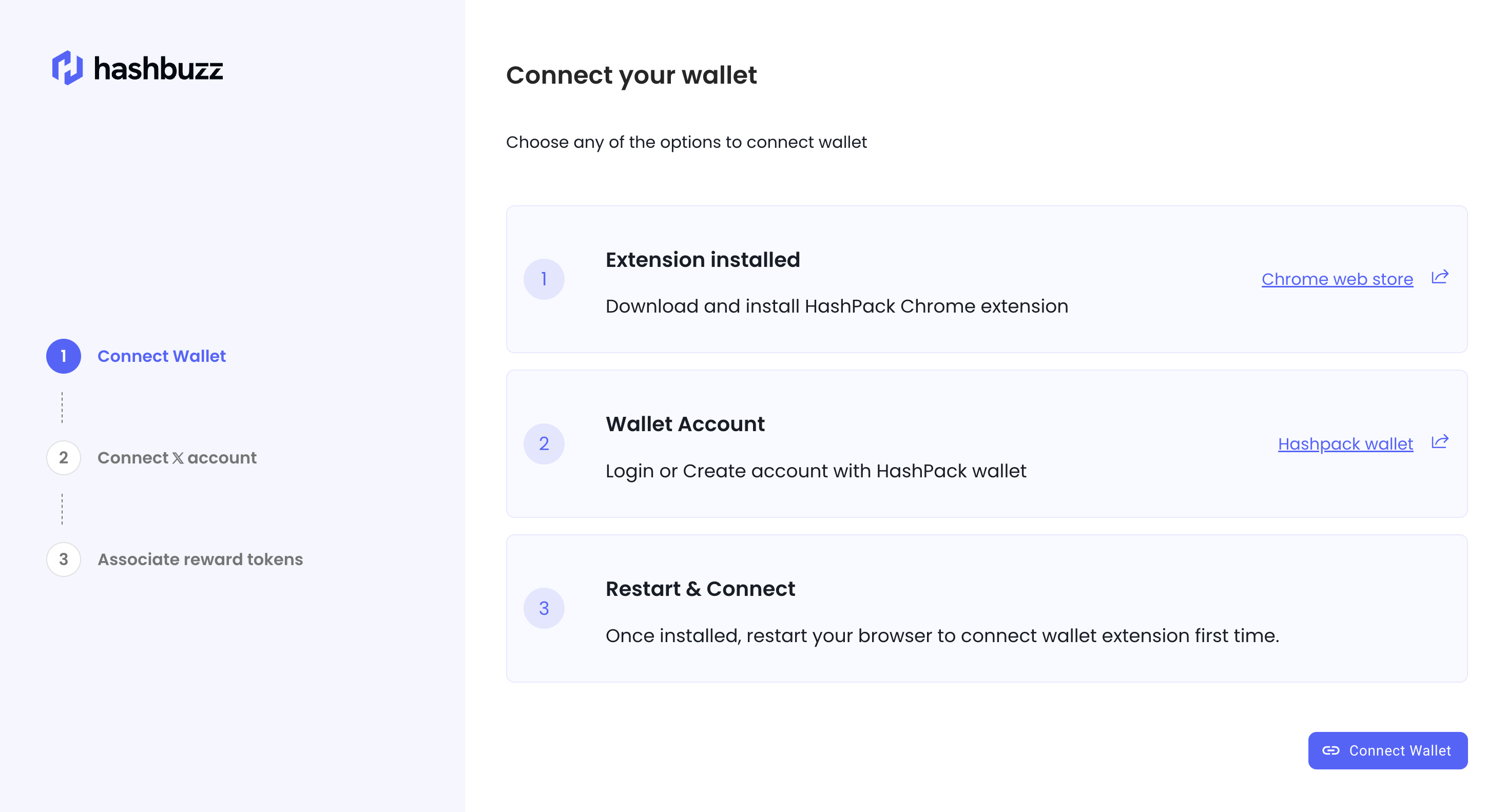Open the Hashpack wallet link
The image size is (1506, 812).
(1345, 444)
